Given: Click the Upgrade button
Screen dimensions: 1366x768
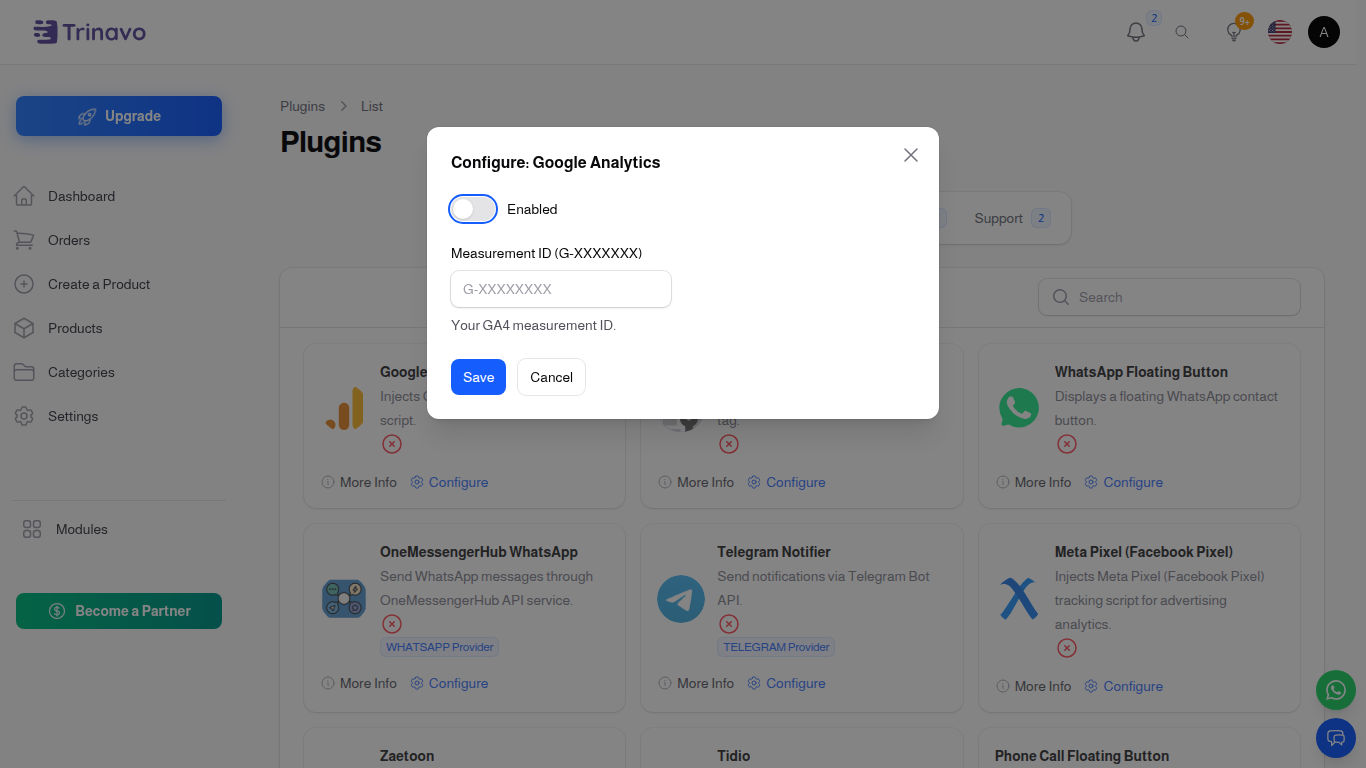Looking at the screenshot, I should pyautogui.click(x=119, y=116).
